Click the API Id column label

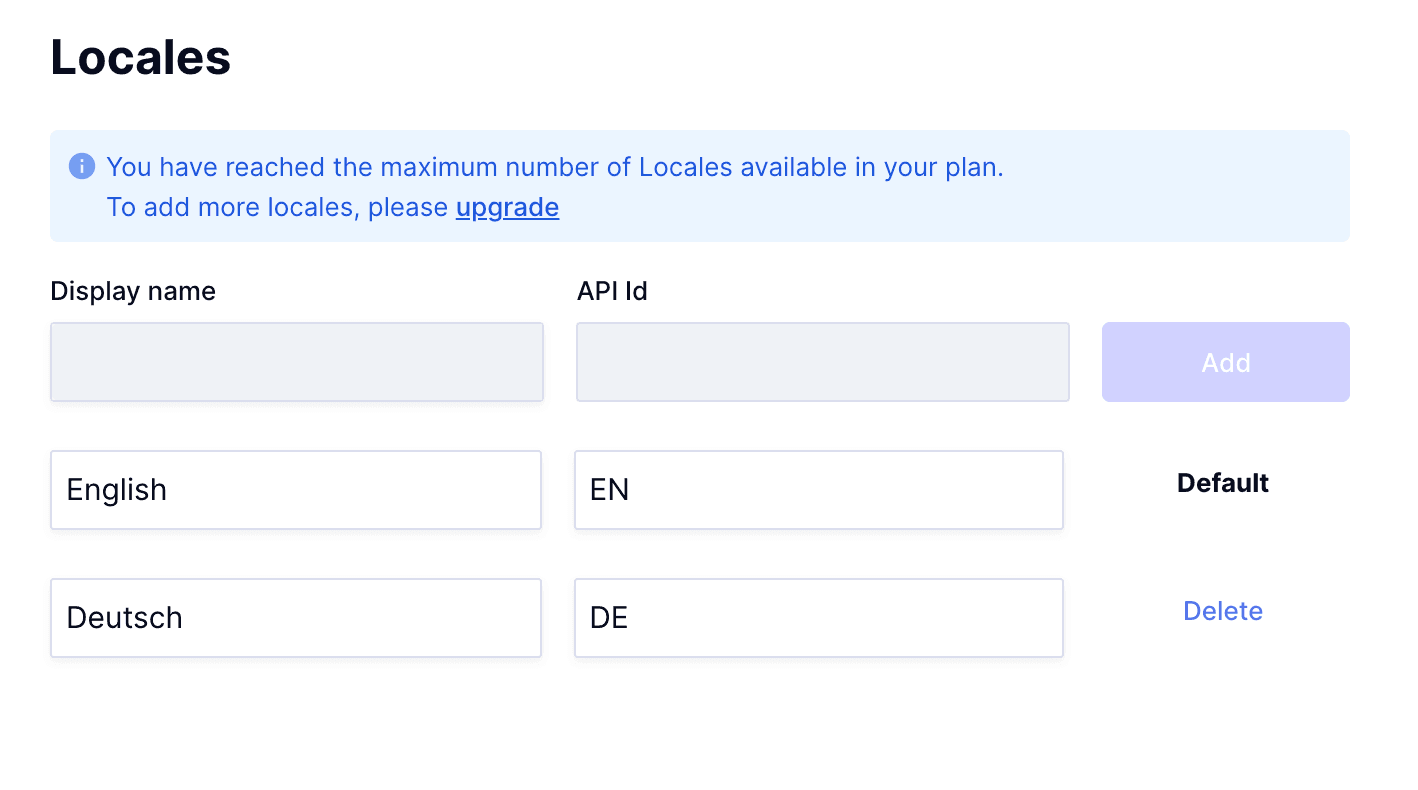pos(612,291)
